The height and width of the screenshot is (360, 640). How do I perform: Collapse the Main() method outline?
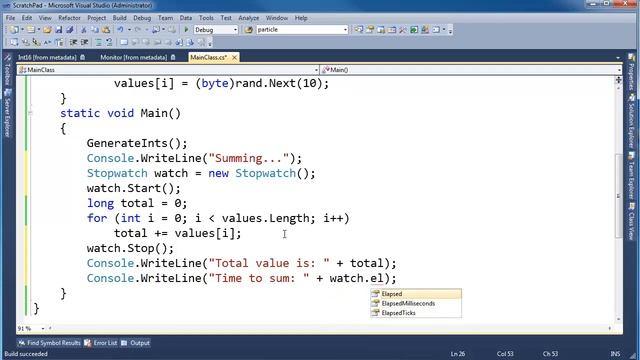pyautogui.click(x=30, y=113)
